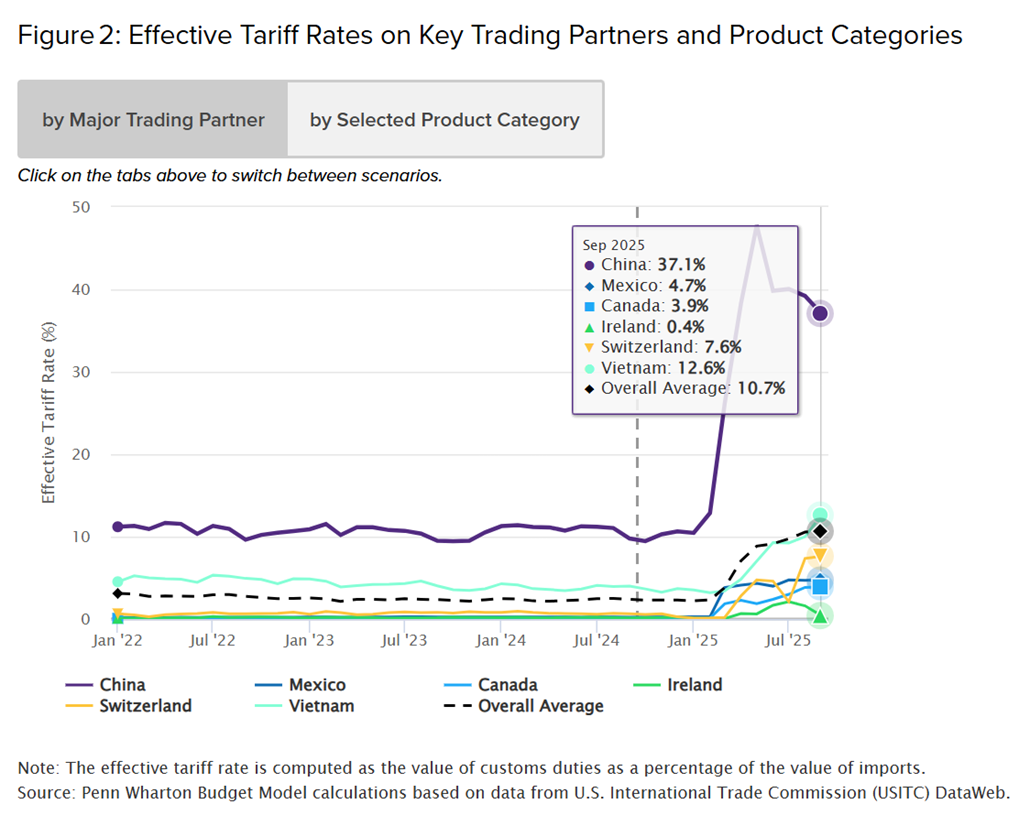Click the vertical dashed gray marker line
The image size is (1030, 815).
(x=637, y=400)
